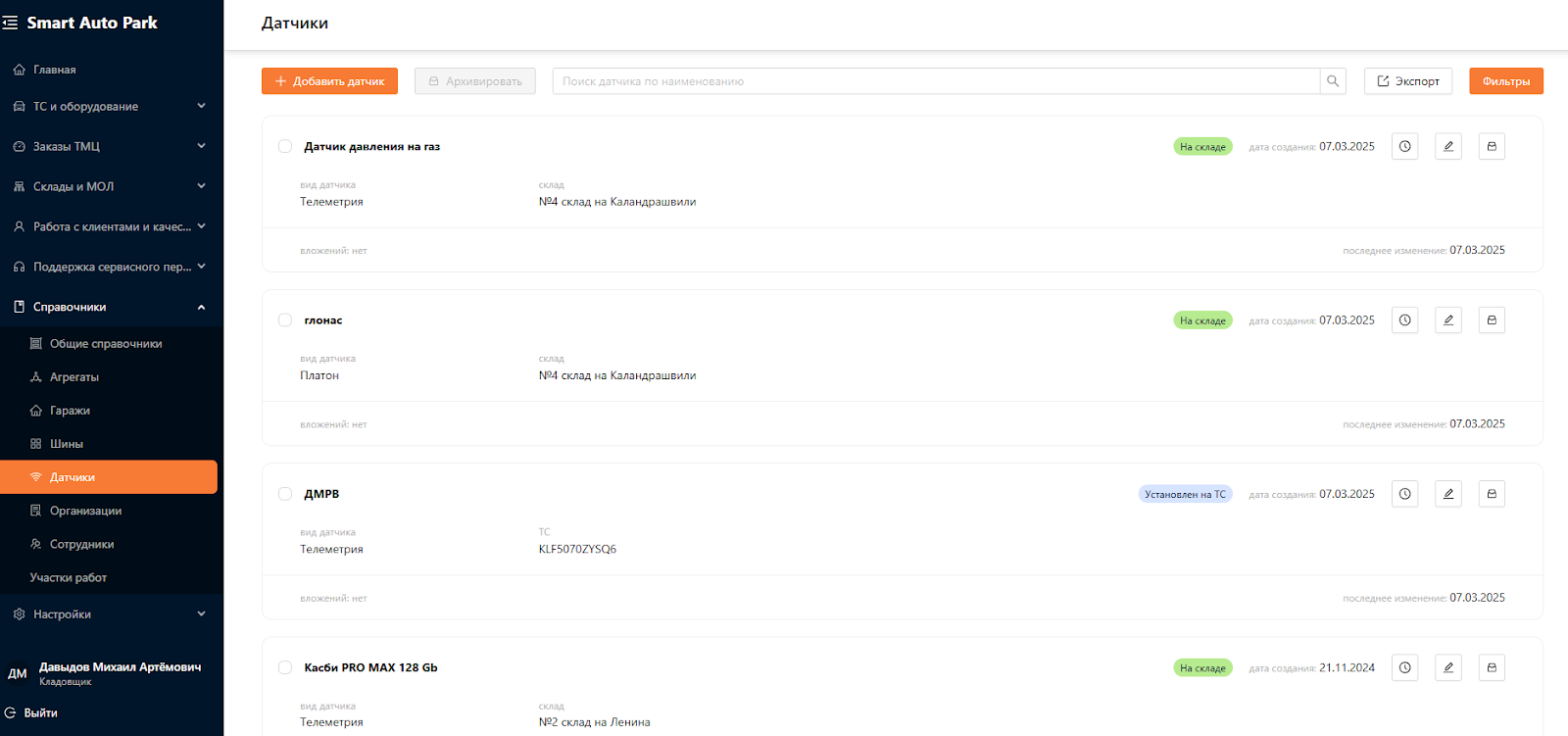Click the Экспорт button
Image resolution: width=1568 pixels, height=736 pixels.
point(1407,81)
